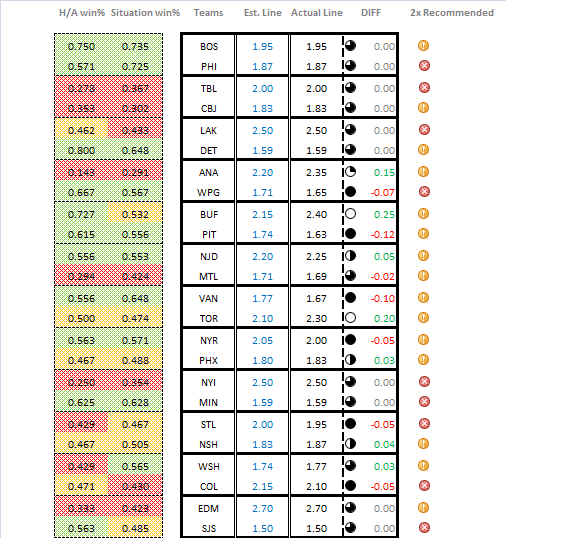Image resolution: width=586 pixels, height=560 pixels.
Task: Click the green 0.800 H/A win% cell
Action: coord(81,151)
